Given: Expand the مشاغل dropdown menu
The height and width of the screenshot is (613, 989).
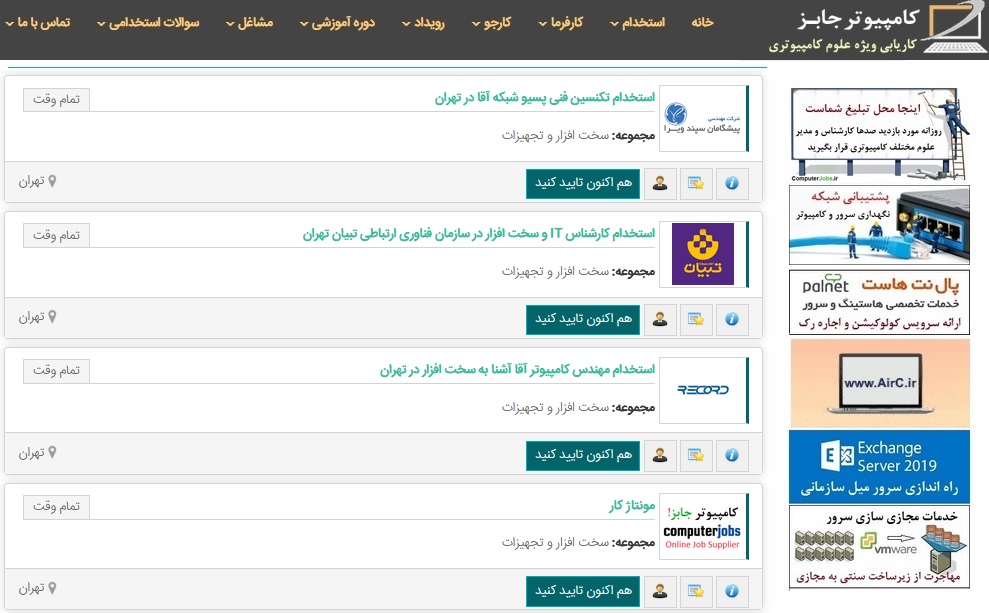Looking at the screenshot, I should coord(250,23).
